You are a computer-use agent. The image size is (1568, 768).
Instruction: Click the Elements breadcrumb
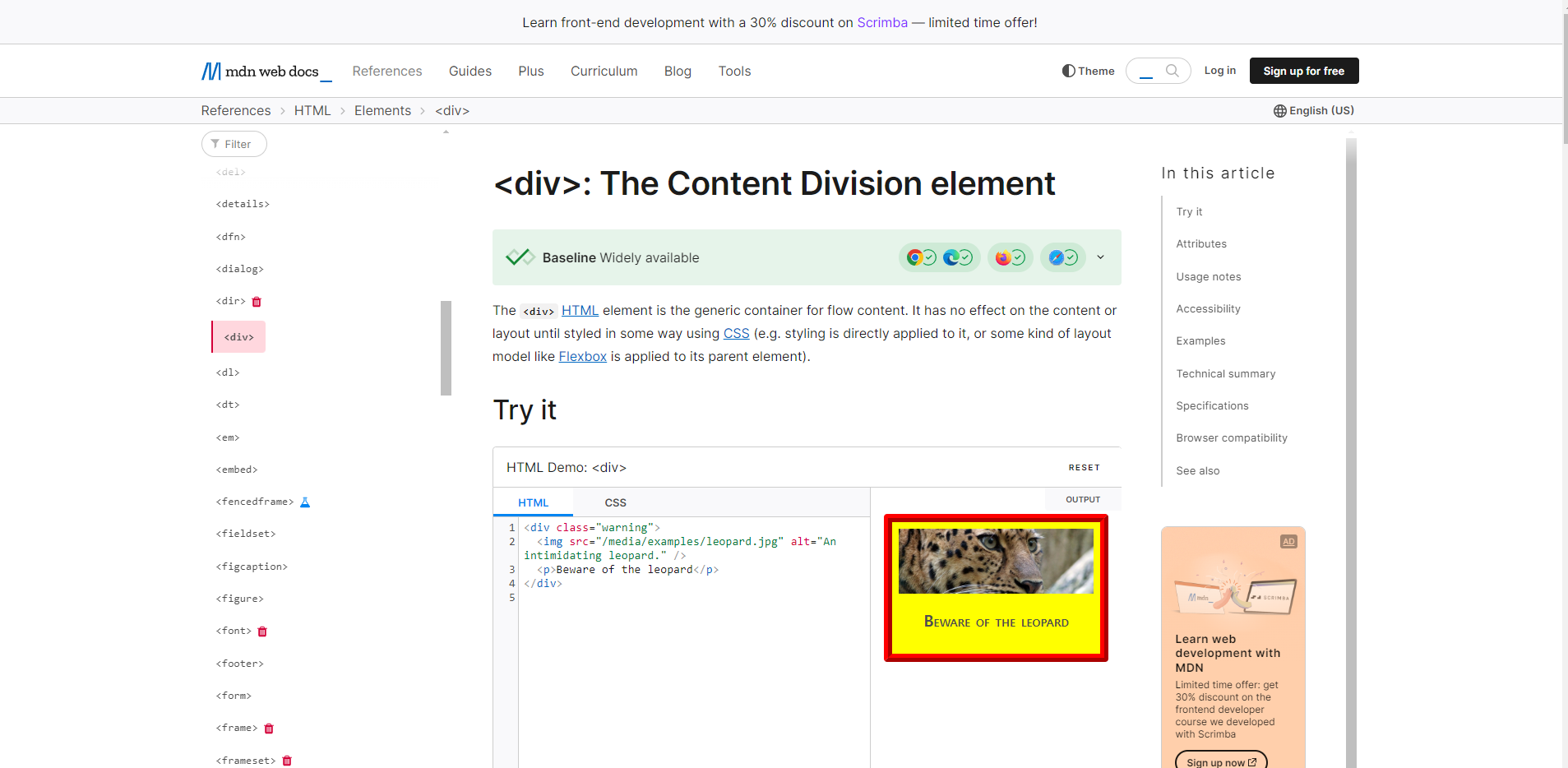(382, 111)
